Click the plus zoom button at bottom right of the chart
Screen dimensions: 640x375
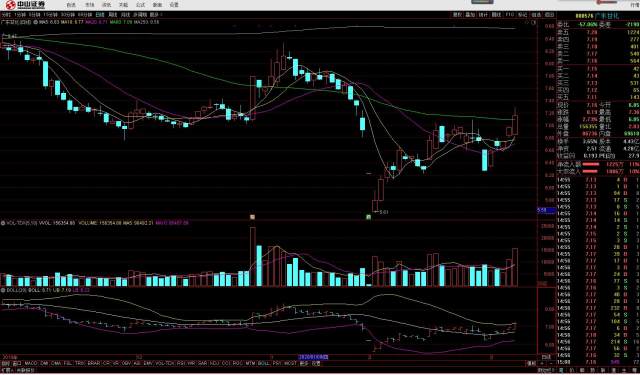point(542,363)
